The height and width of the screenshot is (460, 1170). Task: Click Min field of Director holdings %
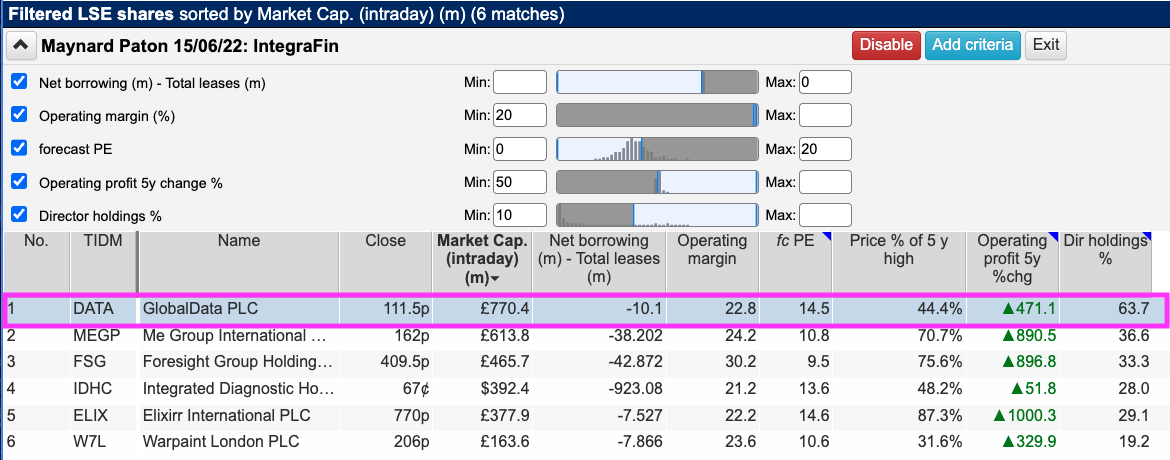click(x=520, y=215)
